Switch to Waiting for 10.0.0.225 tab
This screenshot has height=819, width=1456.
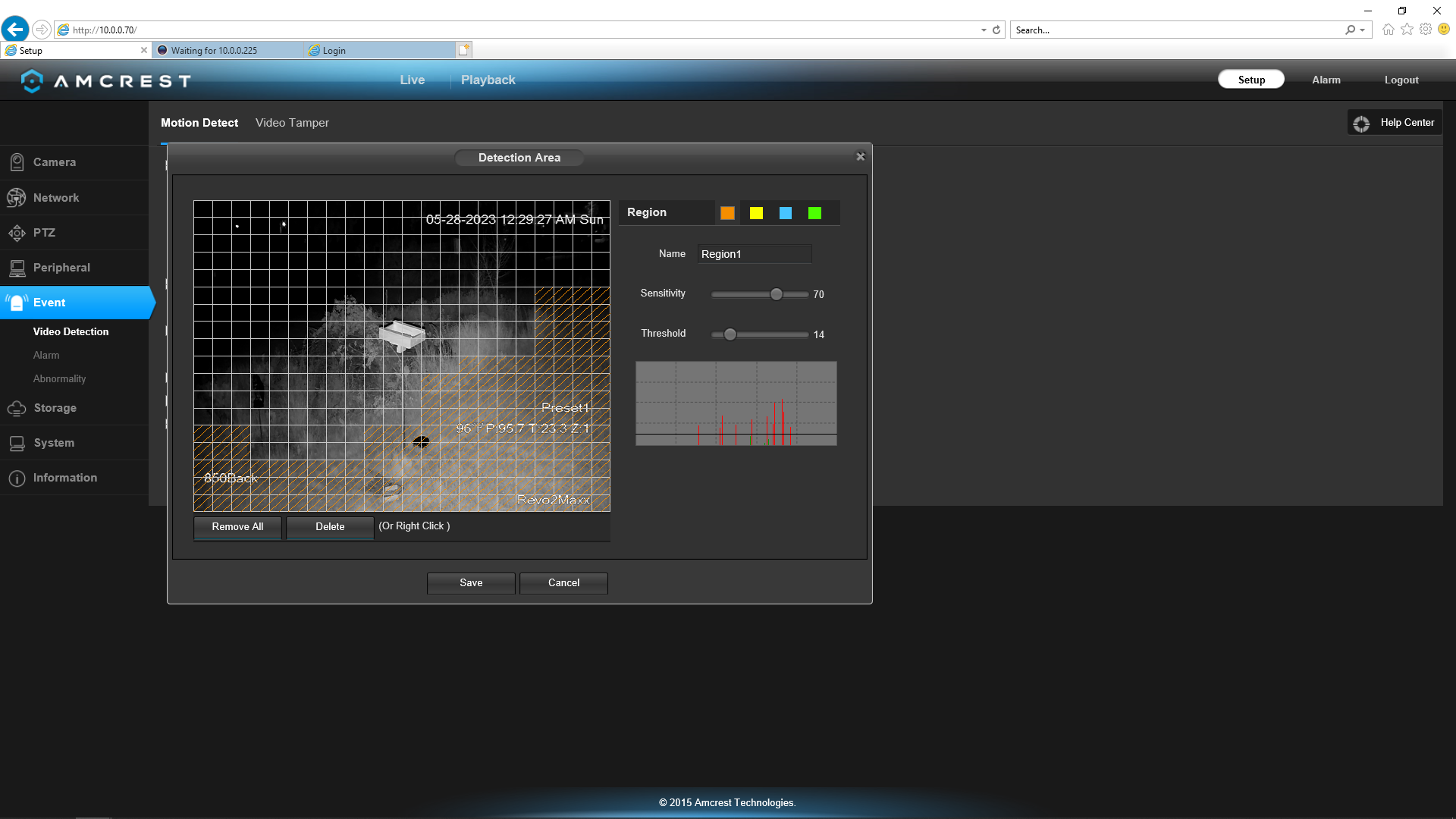(227, 50)
